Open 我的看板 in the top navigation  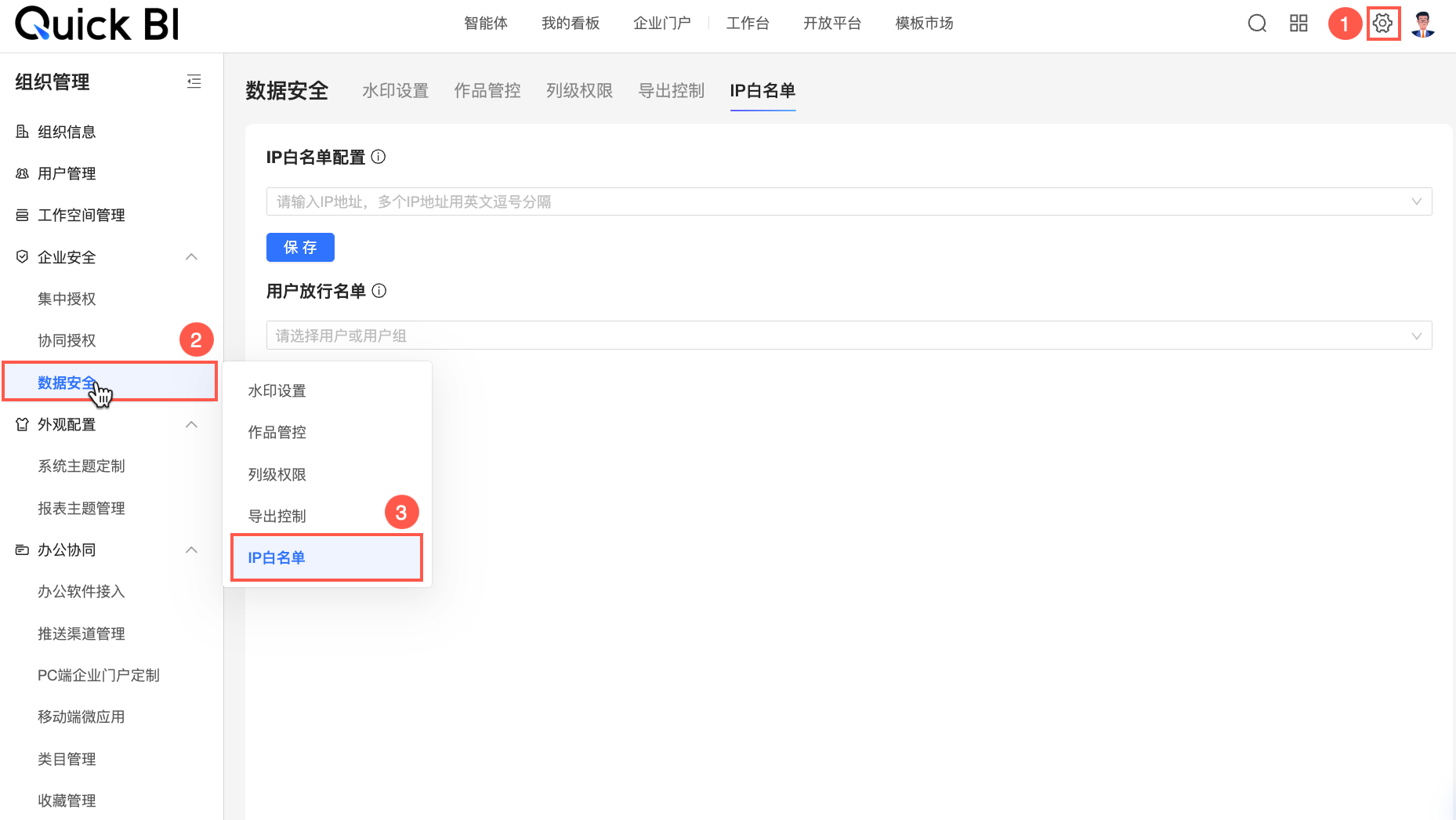point(570,24)
